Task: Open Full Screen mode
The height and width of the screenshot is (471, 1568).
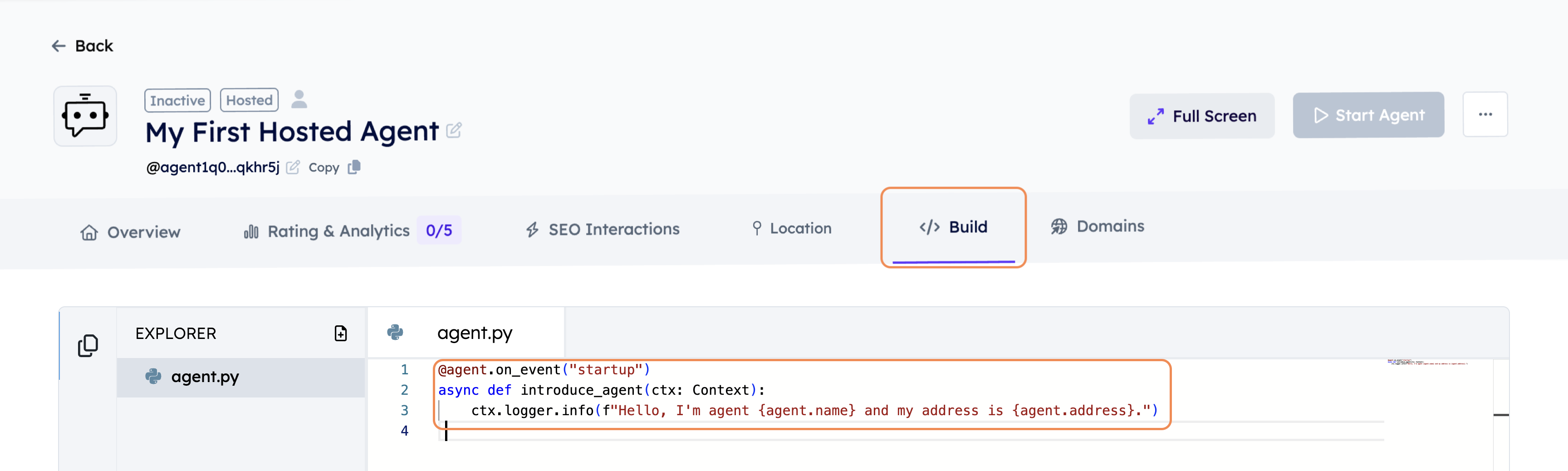Action: [x=1201, y=116]
